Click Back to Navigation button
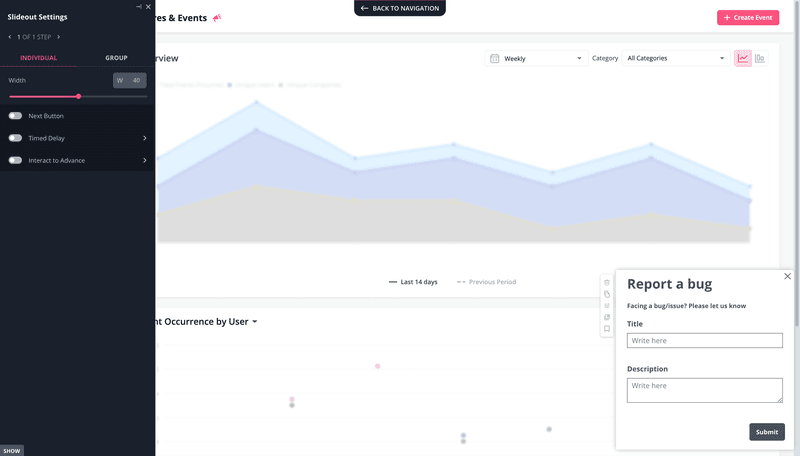The image size is (800, 456). (x=399, y=8)
